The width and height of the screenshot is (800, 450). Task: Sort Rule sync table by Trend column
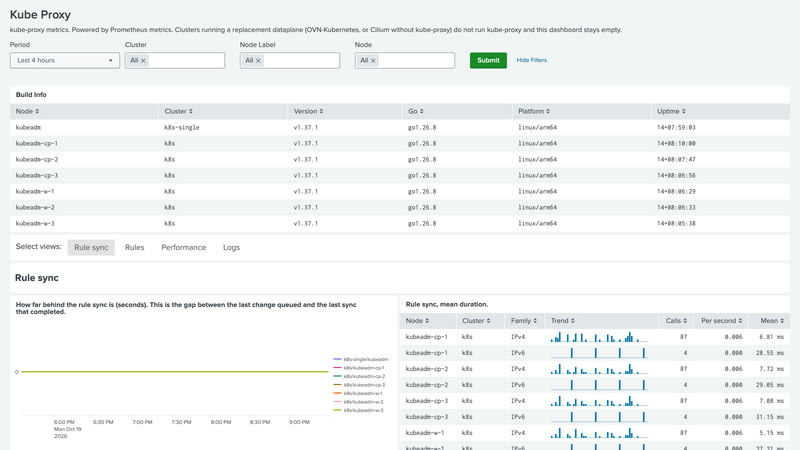coord(563,321)
